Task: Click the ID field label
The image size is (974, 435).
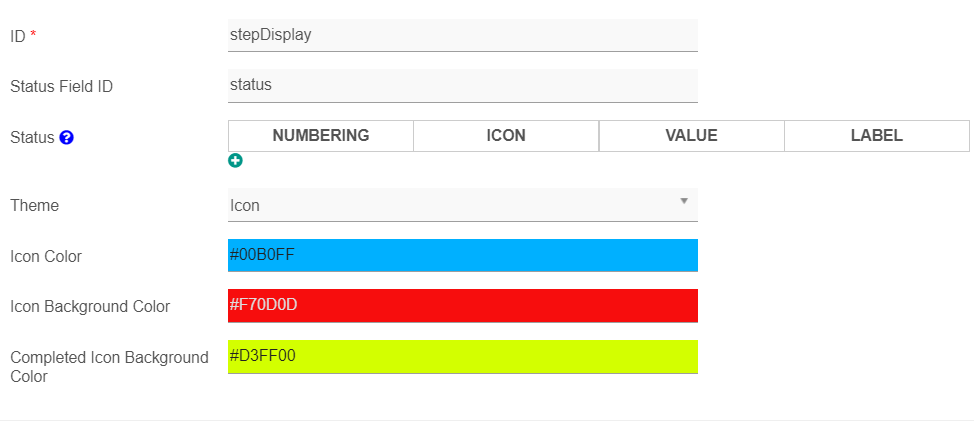Action: 18,37
